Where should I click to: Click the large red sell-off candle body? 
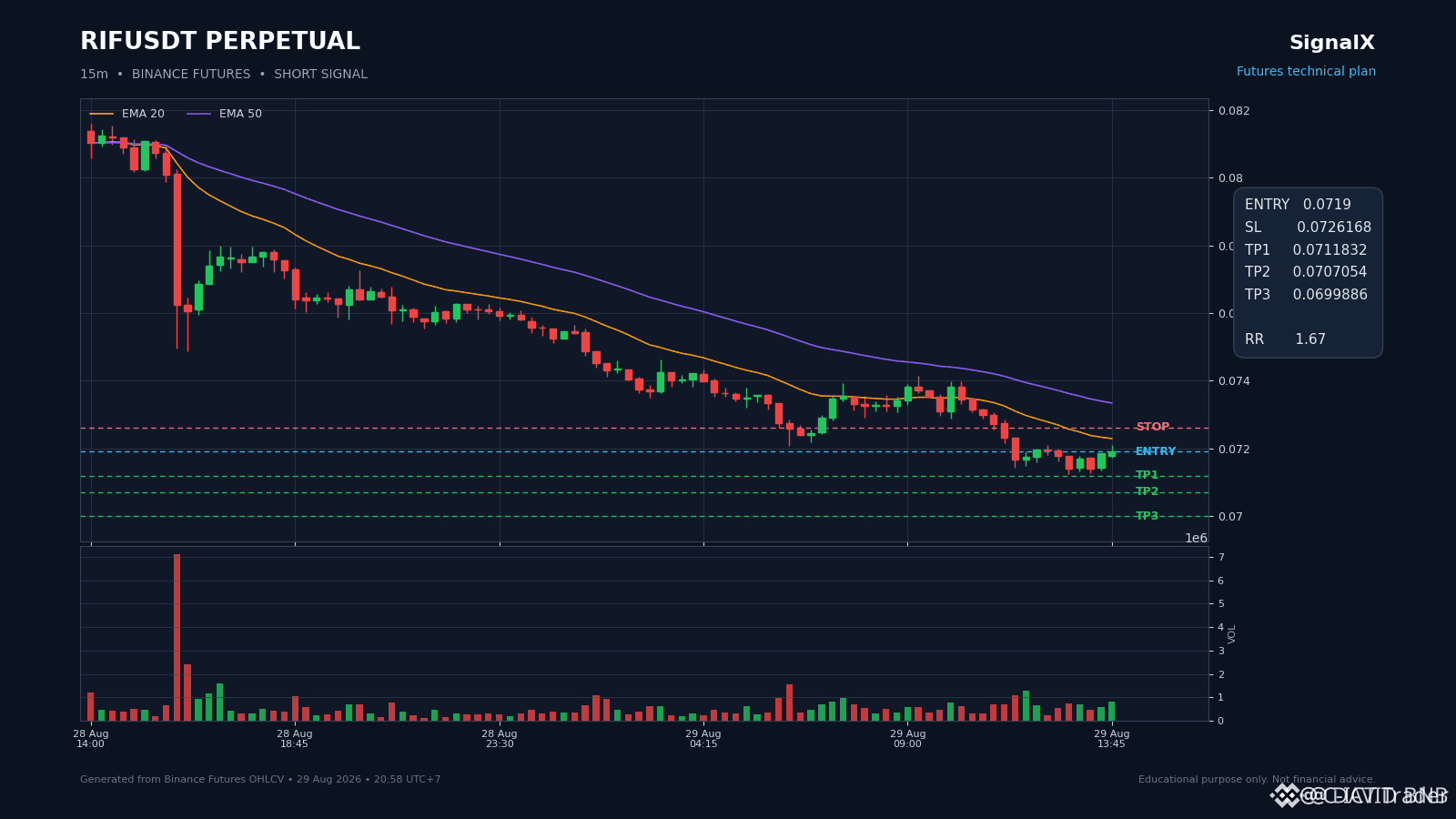[x=177, y=239]
